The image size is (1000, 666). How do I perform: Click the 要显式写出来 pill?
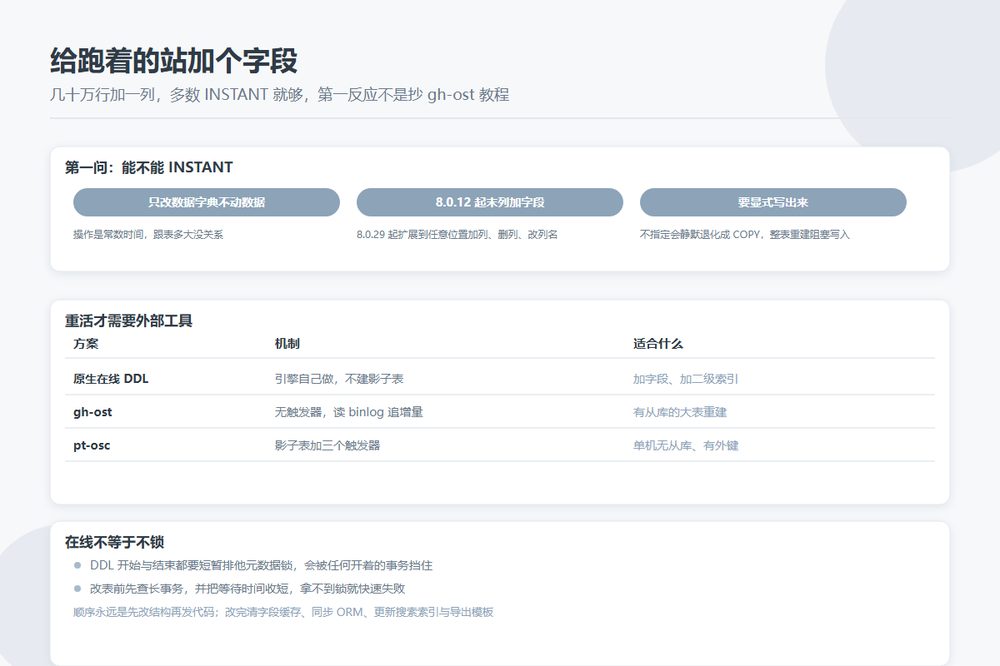click(773, 202)
